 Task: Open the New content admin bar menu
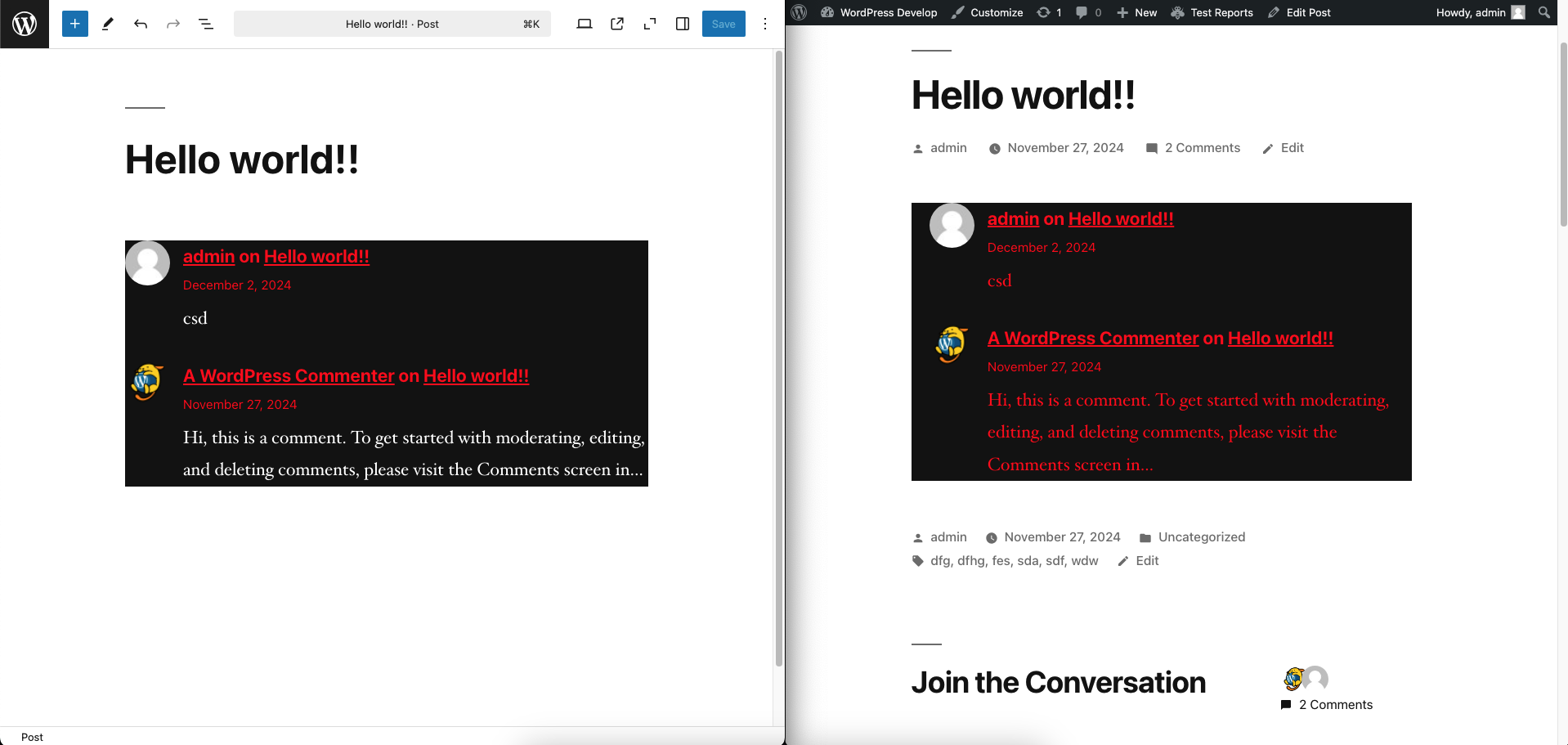click(1137, 12)
